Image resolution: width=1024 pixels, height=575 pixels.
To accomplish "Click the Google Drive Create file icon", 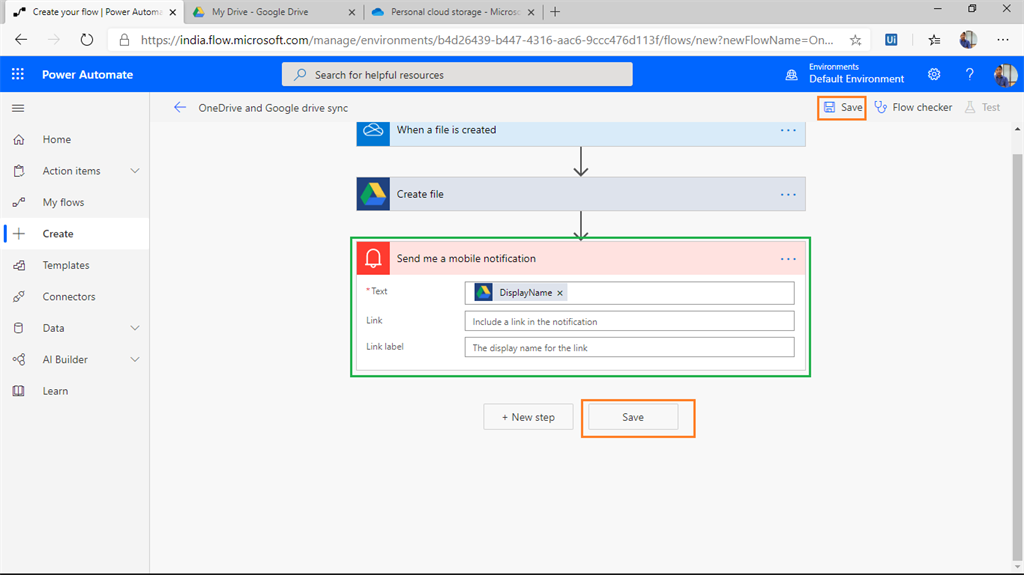I will (373, 194).
